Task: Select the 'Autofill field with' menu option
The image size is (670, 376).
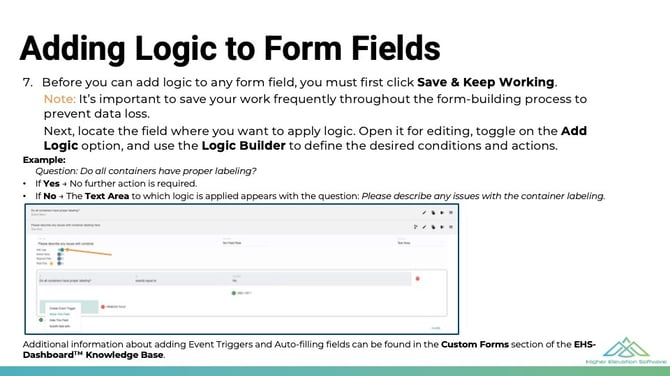Action: click(60, 326)
